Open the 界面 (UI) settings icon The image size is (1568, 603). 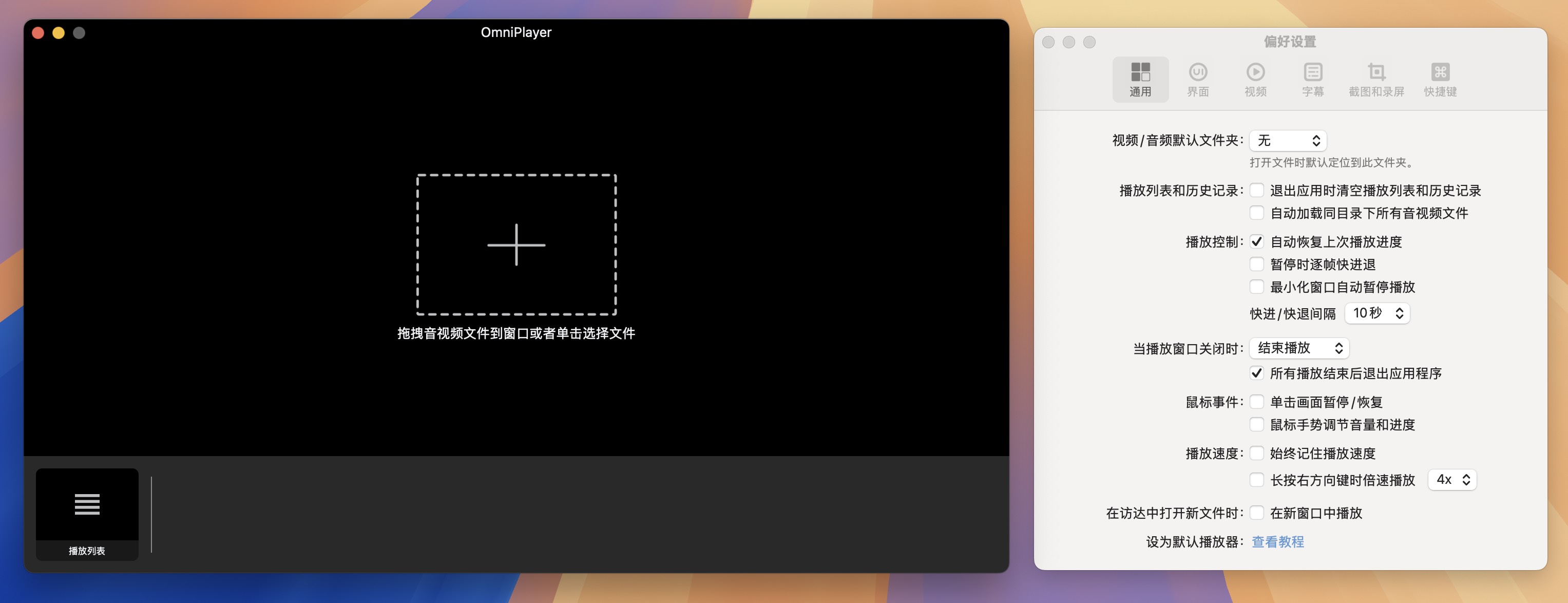[x=1199, y=78]
